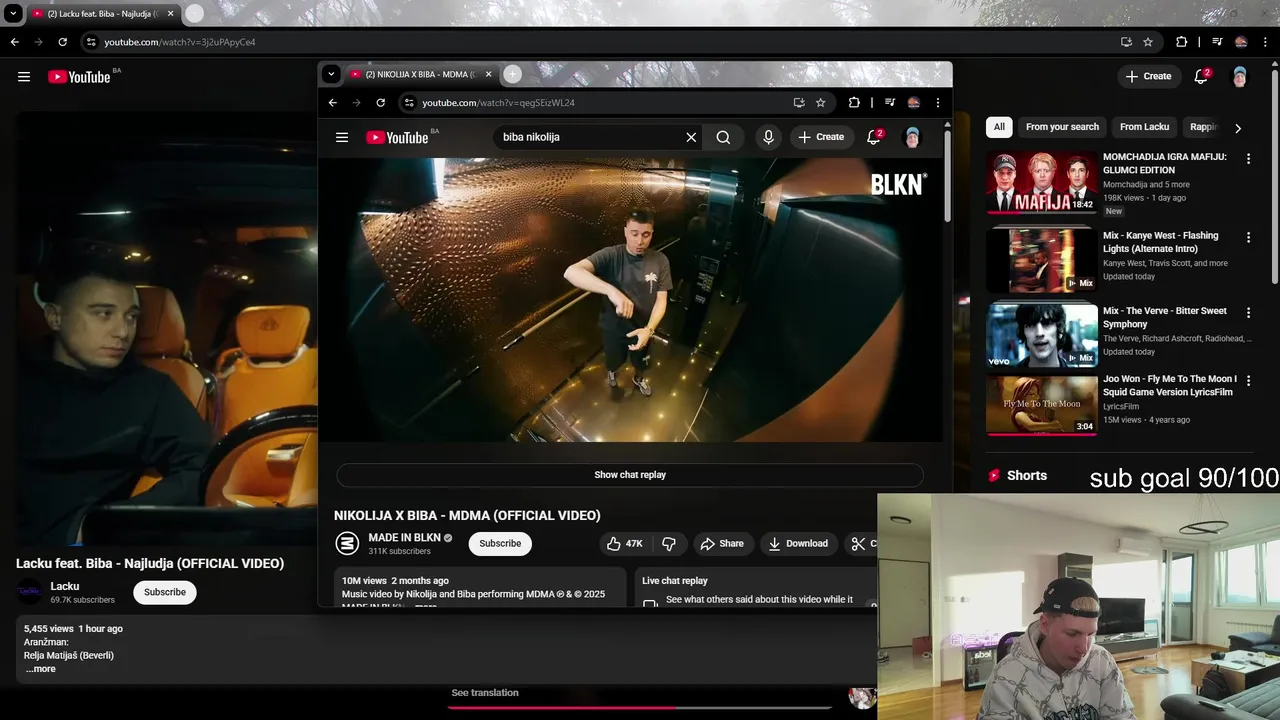Clear the 'biba nikolija' search text
This screenshot has height=720, width=1280.
[x=691, y=137]
